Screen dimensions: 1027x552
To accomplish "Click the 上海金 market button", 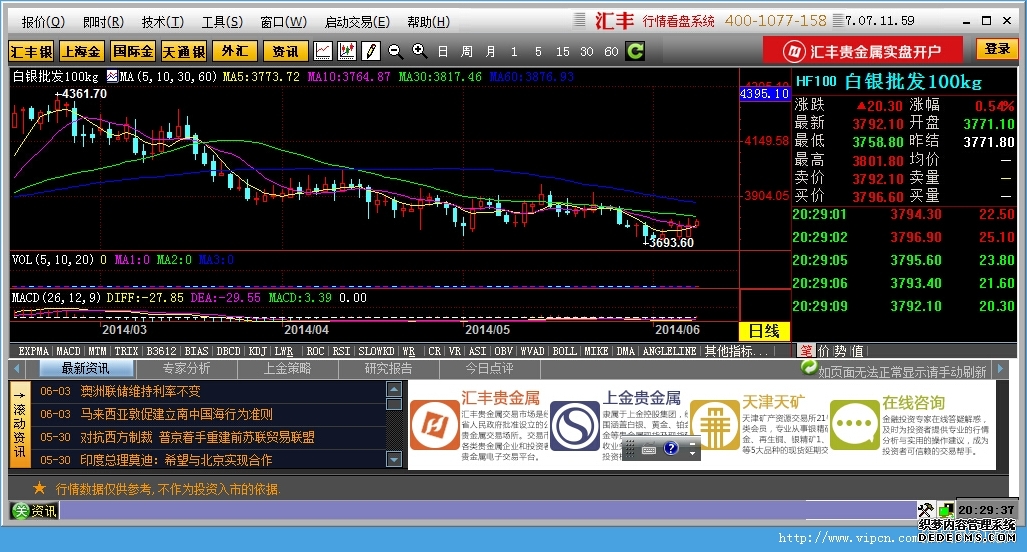I will click(82, 51).
